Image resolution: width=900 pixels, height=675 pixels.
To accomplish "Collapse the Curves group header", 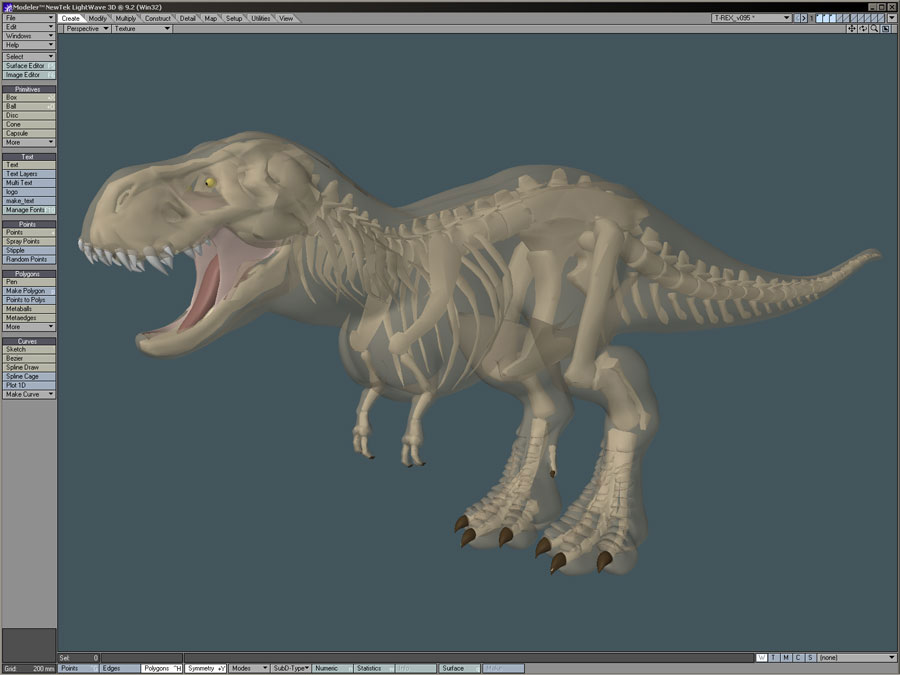I will pos(29,341).
